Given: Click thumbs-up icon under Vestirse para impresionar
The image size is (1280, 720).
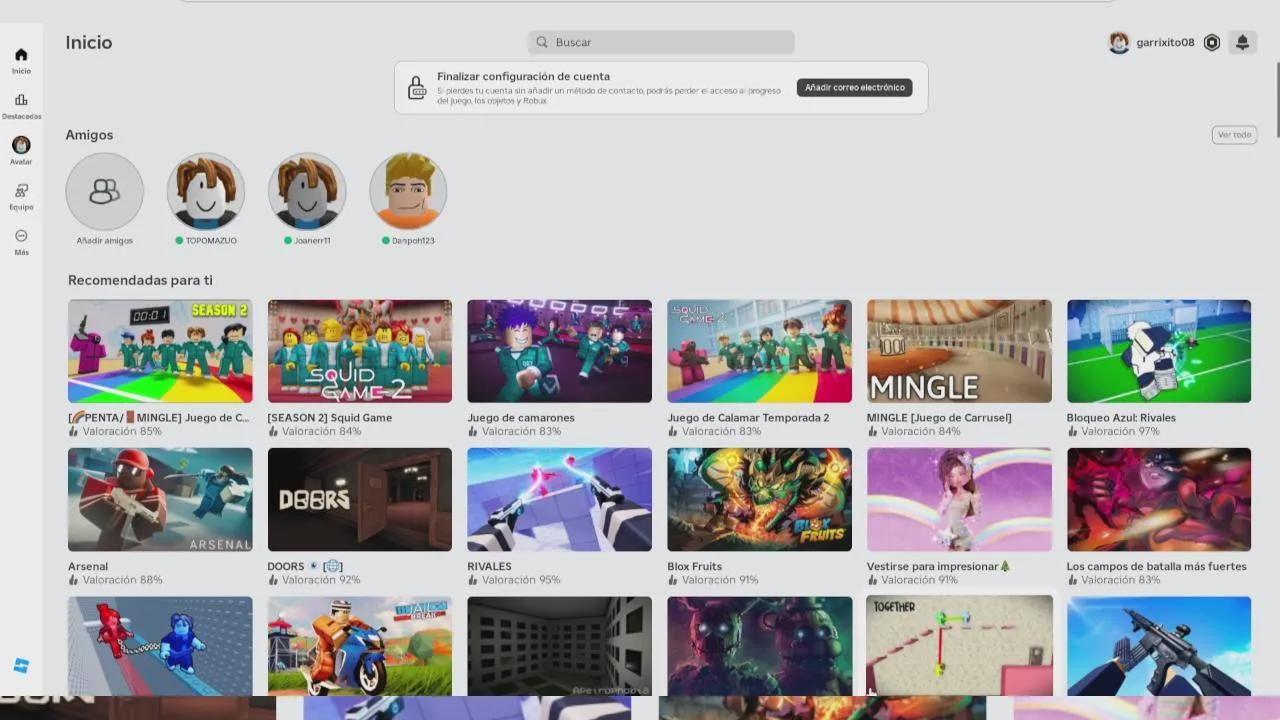Looking at the screenshot, I should click(x=872, y=580).
